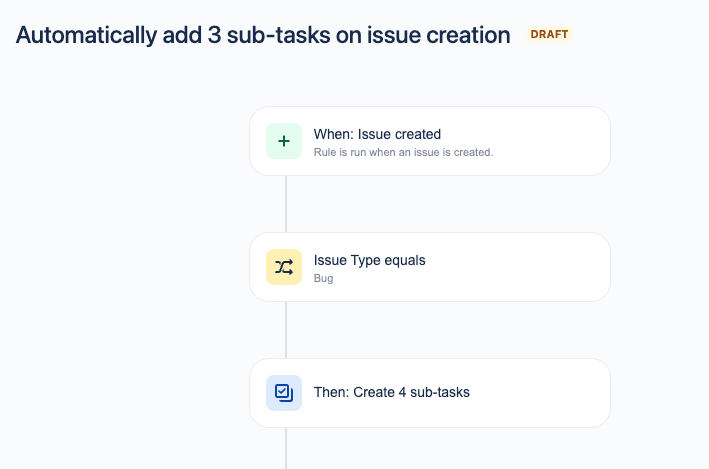Click the blue sub-tasks checkbox icon
709x469 pixels.
click(284, 393)
